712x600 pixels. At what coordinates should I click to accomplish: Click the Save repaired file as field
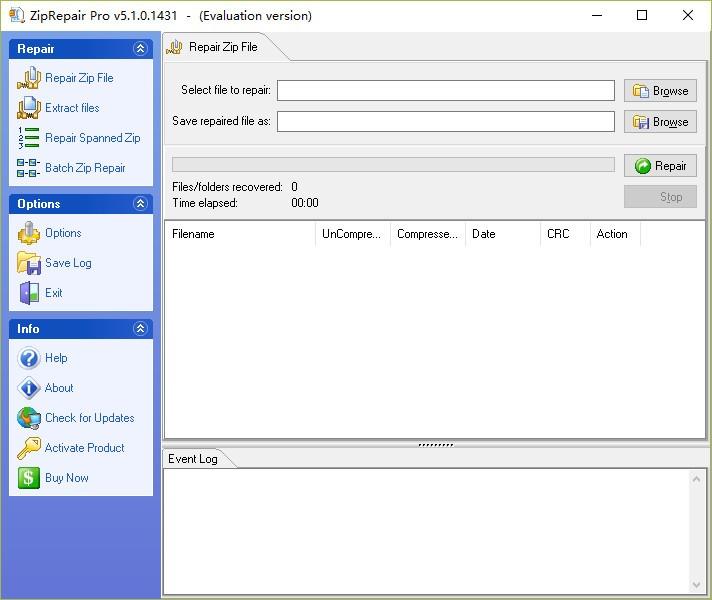[x=445, y=121]
